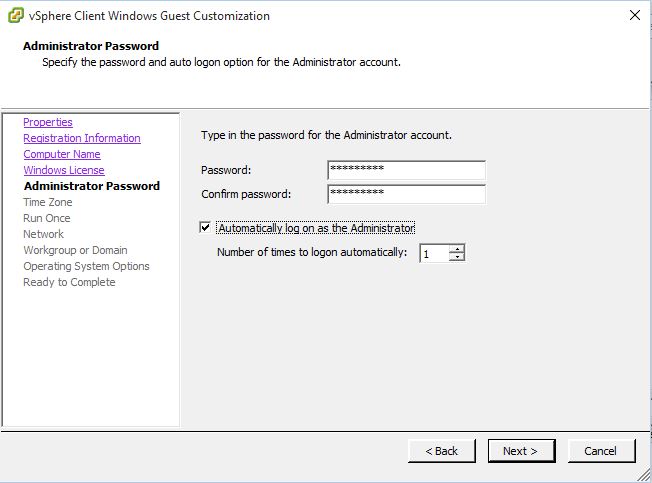
Task: Click the 'Number of times to logon' label
Action: point(312,252)
